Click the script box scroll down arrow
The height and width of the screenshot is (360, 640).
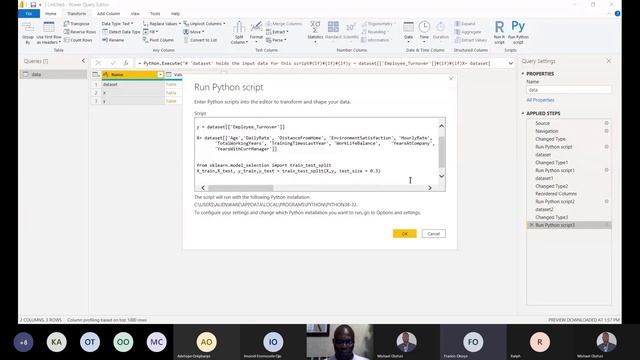coord(441,176)
